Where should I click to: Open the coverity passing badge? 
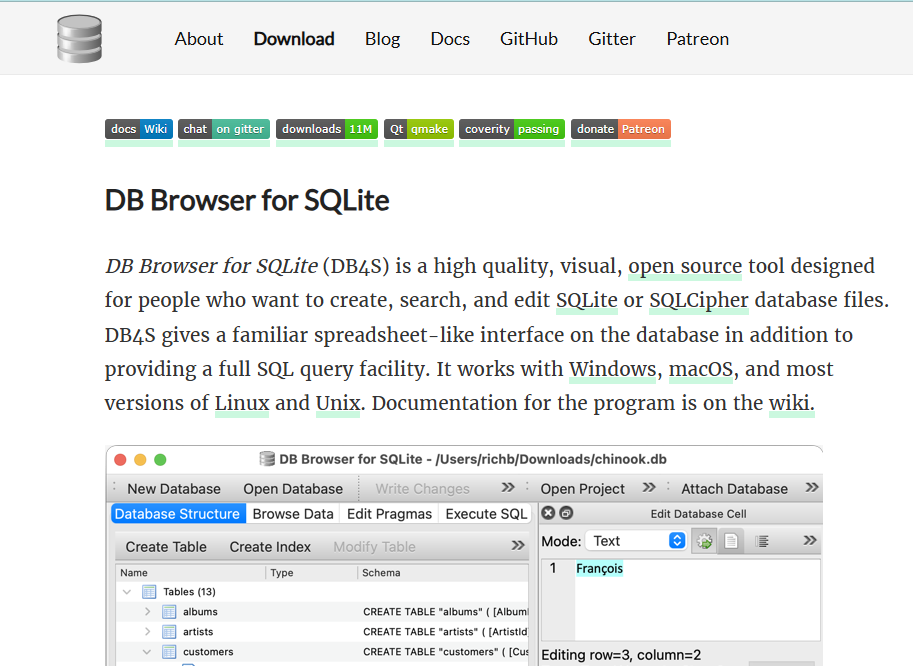pyautogui.click(x=511, y=129)
